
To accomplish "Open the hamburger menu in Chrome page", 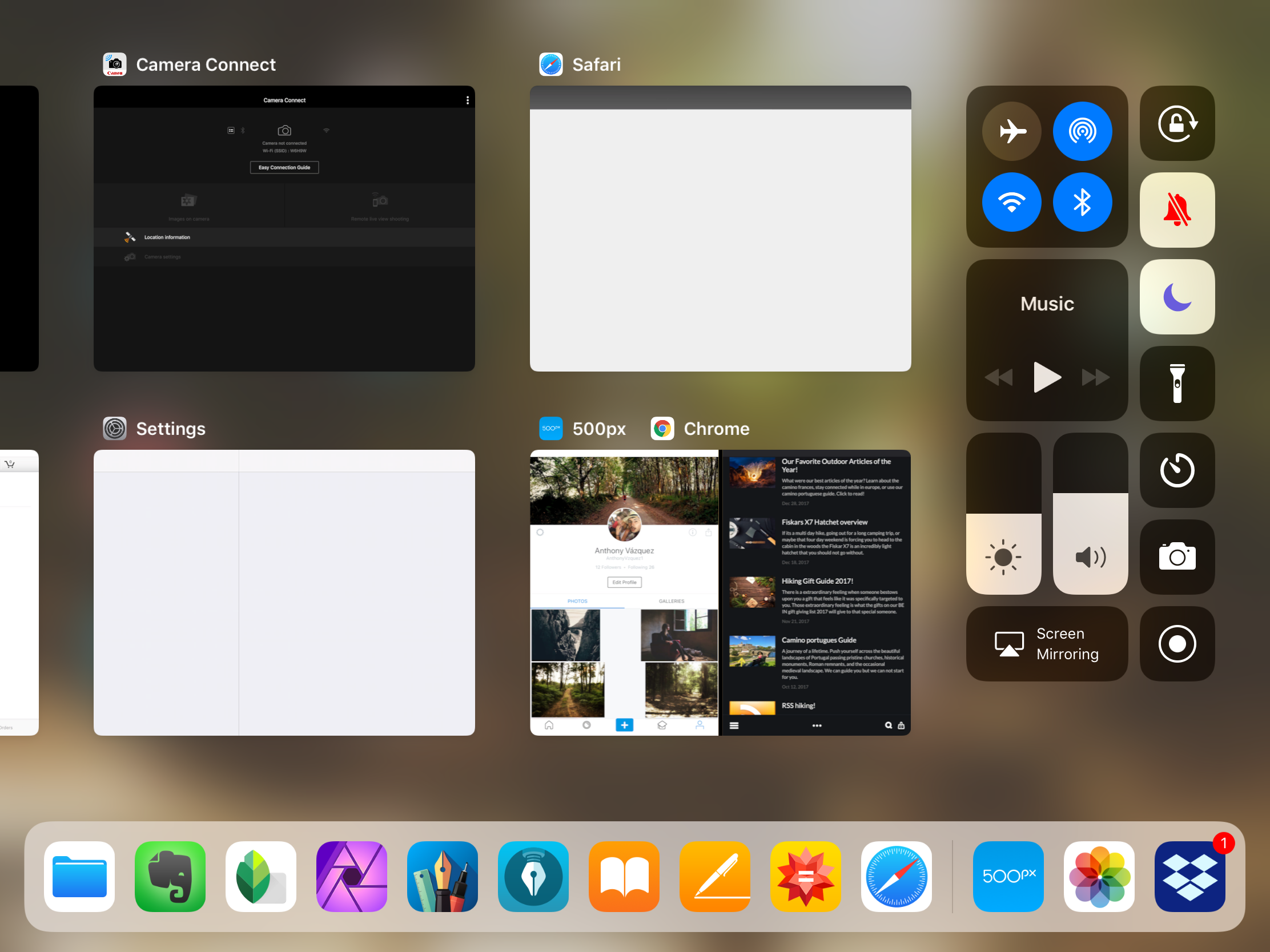I will (734, 725).
